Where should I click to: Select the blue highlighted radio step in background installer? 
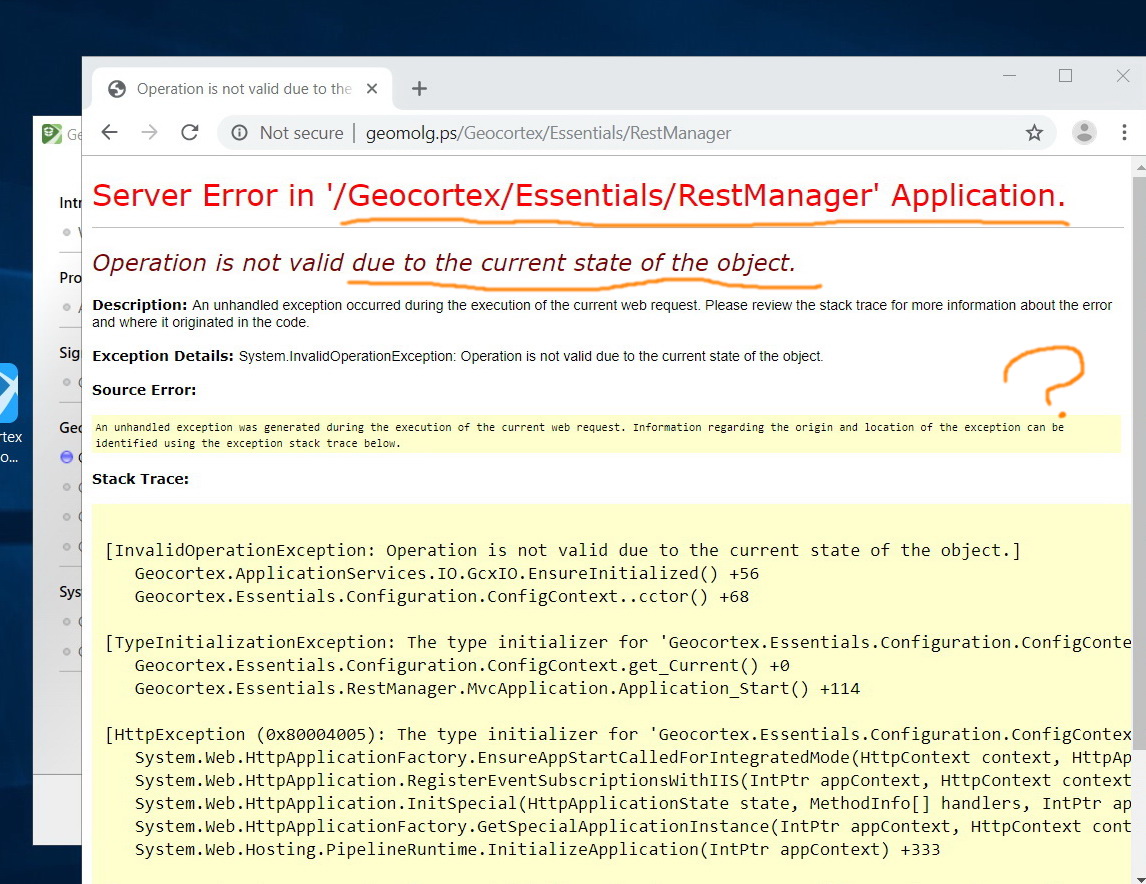point(67,457)
